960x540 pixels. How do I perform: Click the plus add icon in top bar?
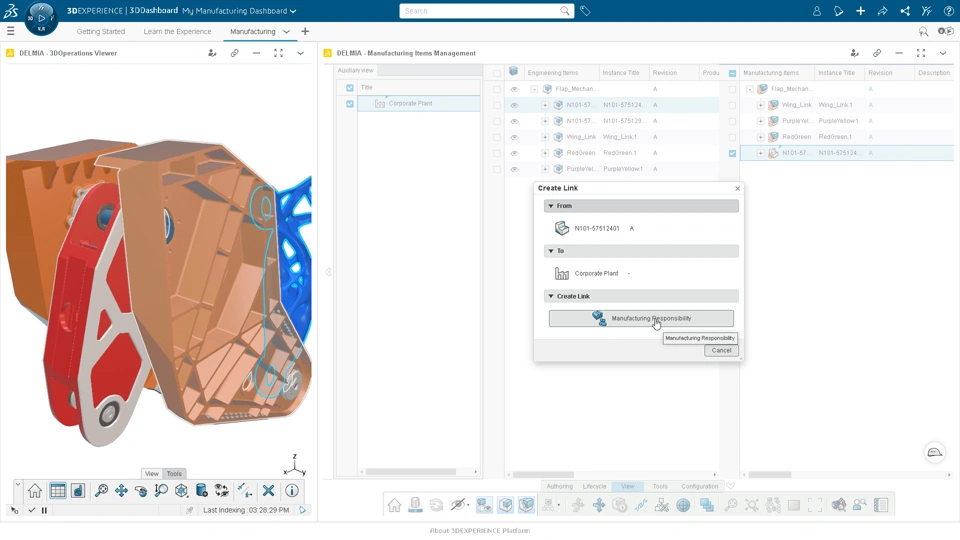click(860, 11)
